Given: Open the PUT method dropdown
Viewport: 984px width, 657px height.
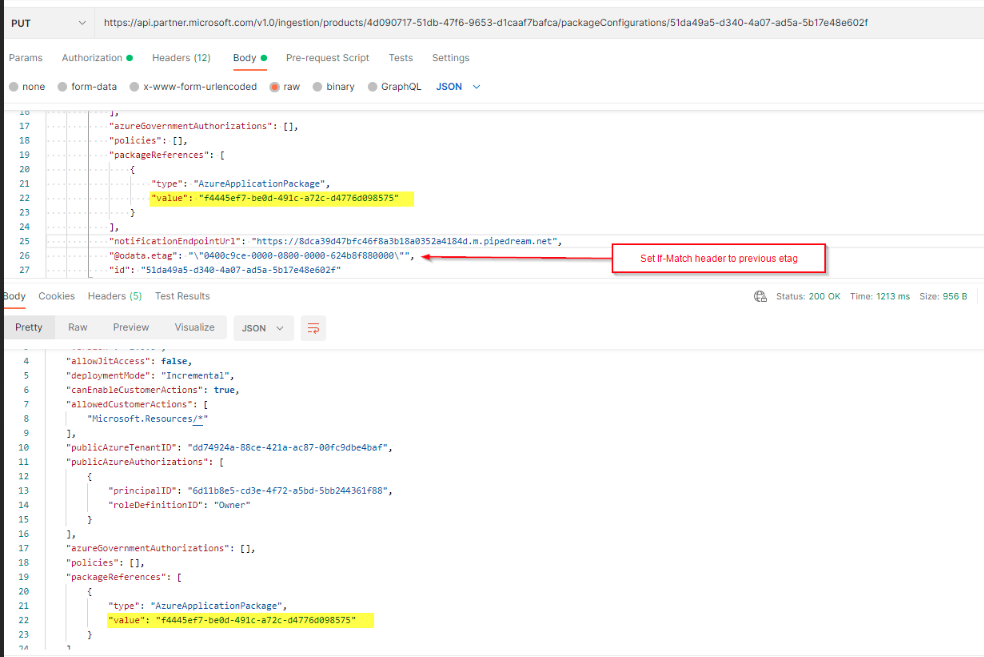Looking at the screenshot, I should click(x=48, y=23).
